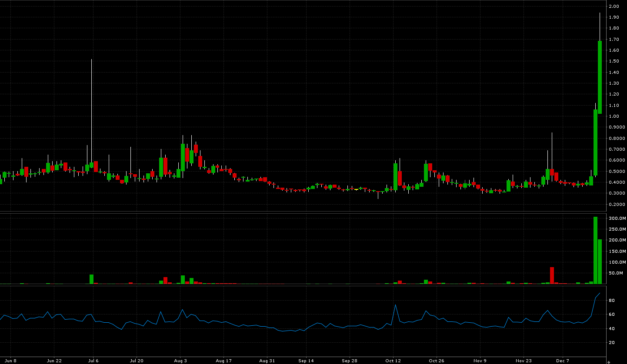Click the Jul 6 date label
Viewport: 627px width, 364px height.
coord(93,361)
